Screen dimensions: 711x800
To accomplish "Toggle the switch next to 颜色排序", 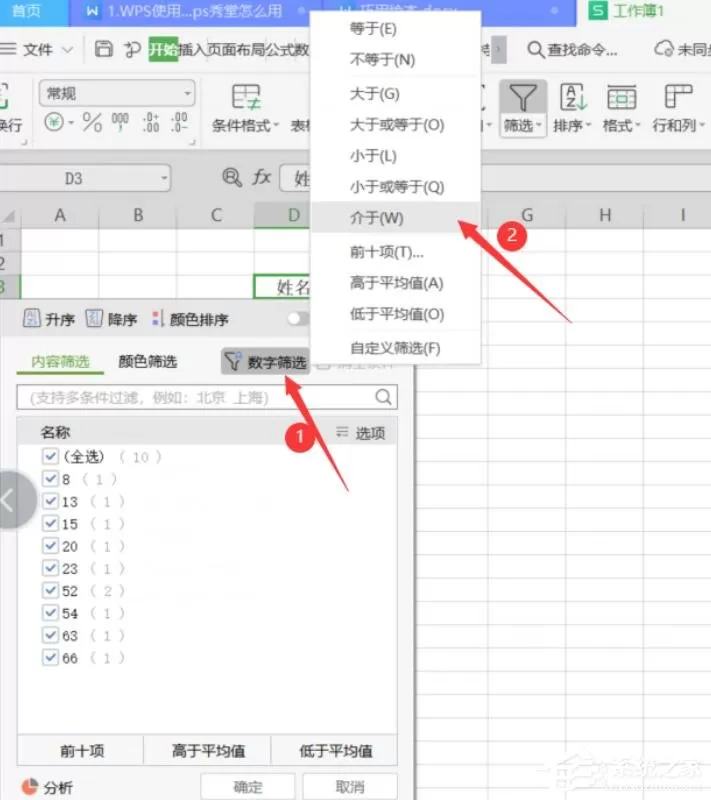I will pos(298,319).
